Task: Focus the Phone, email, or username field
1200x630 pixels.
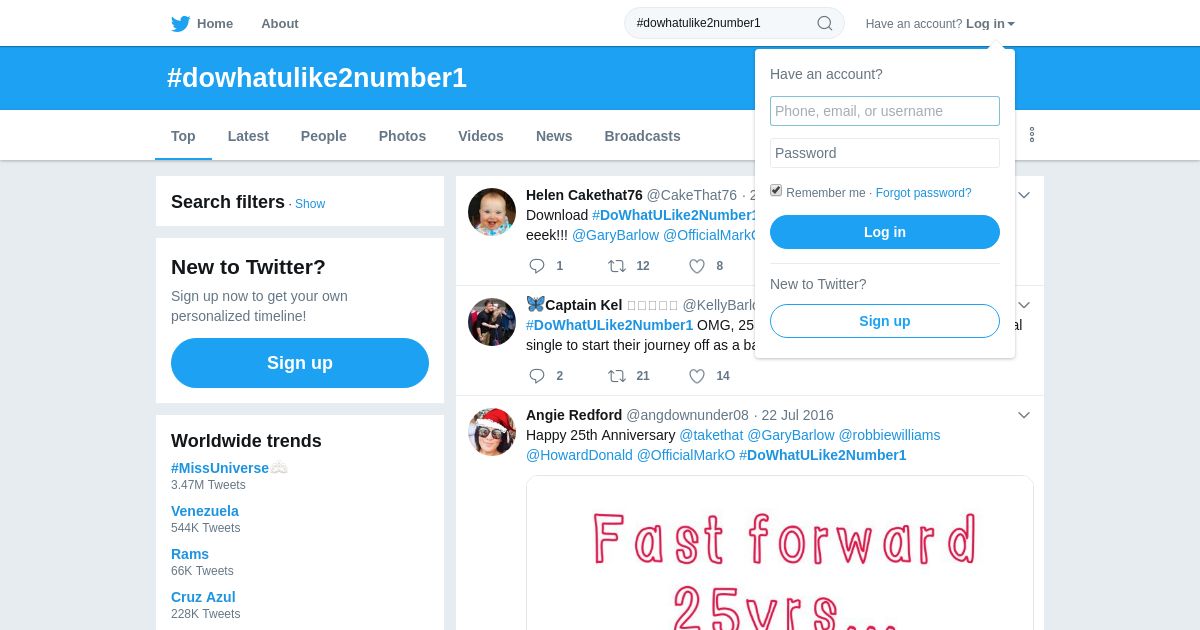Action: (885, 111)
